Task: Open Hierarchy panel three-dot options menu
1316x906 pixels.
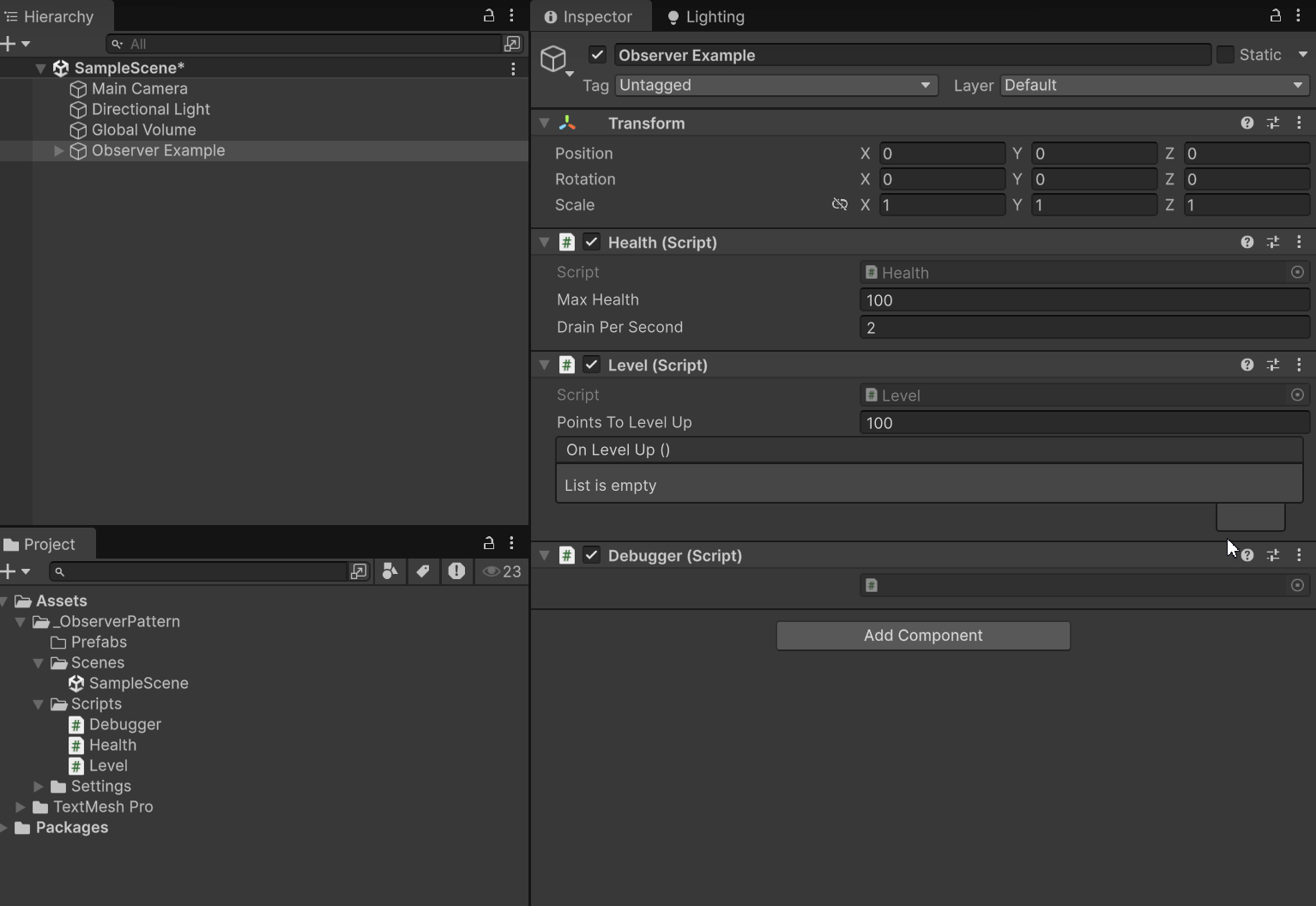Action: pos(511,15)
